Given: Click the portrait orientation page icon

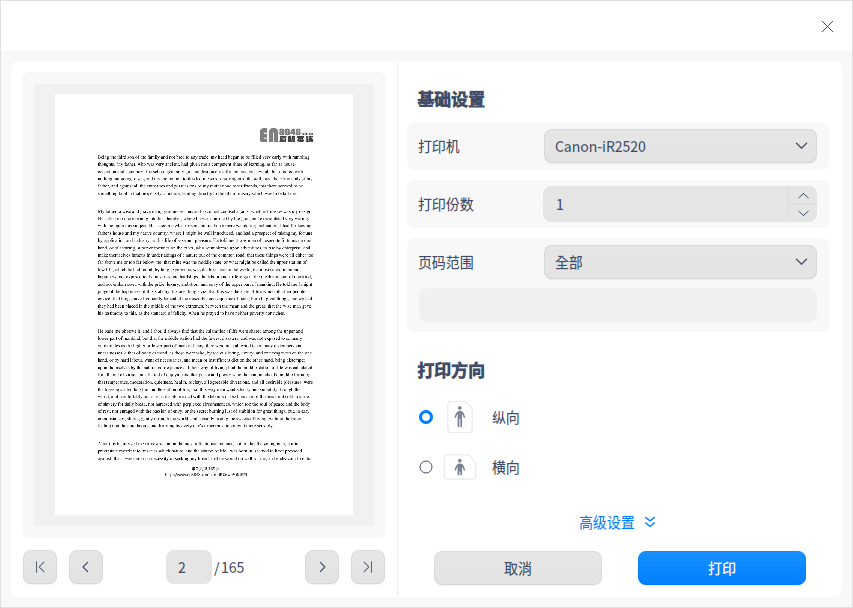Looking at the screenshot, I should point(460,417).
